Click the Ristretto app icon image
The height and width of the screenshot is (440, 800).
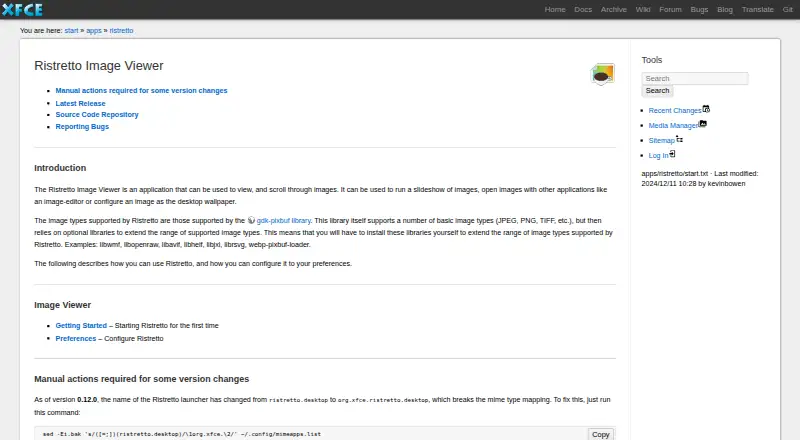(603, 75)
